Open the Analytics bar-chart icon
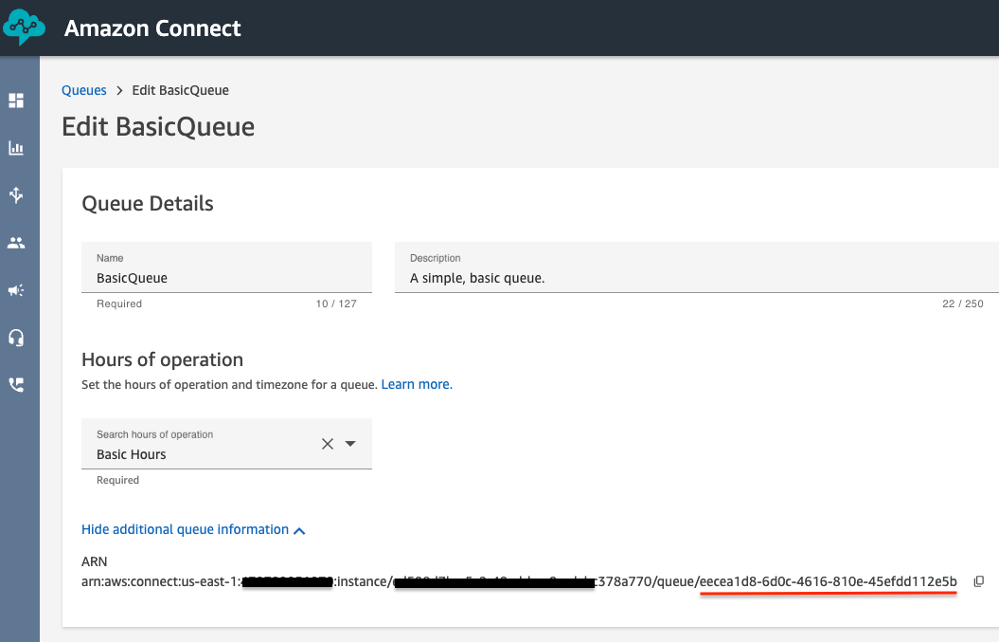The image size is (1000, 642). pos(18,147)
